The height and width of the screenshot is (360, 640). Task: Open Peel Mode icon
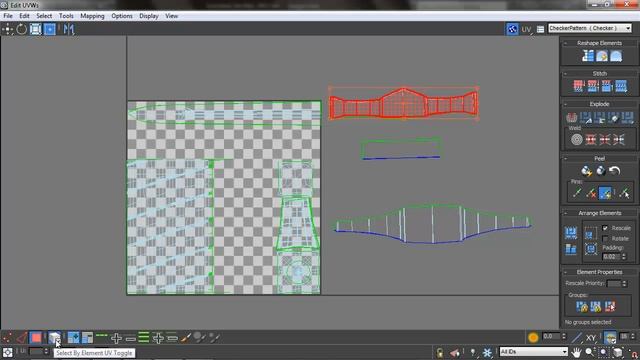600,171
